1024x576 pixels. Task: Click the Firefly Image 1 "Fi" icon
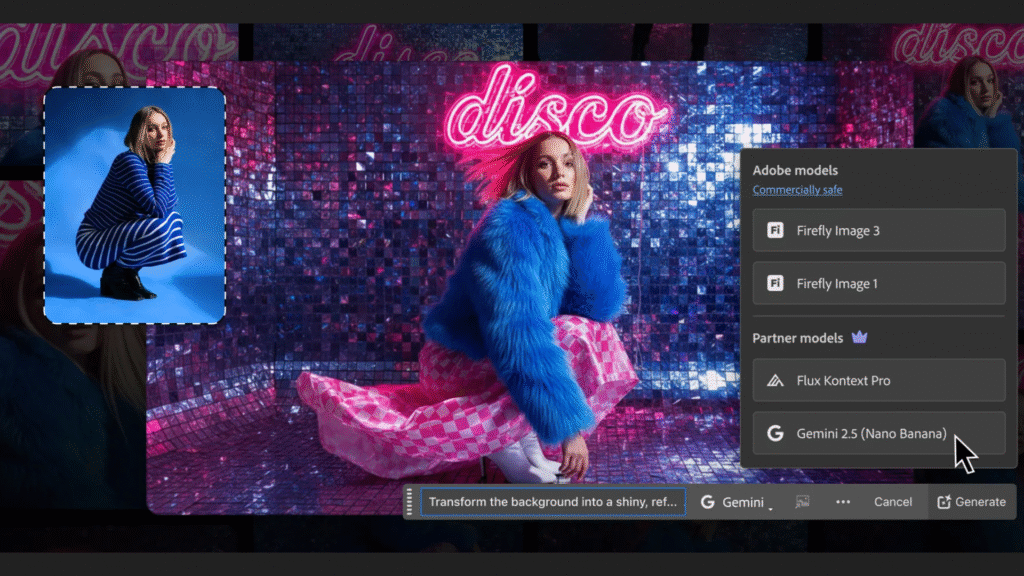(x=775, y=283)
